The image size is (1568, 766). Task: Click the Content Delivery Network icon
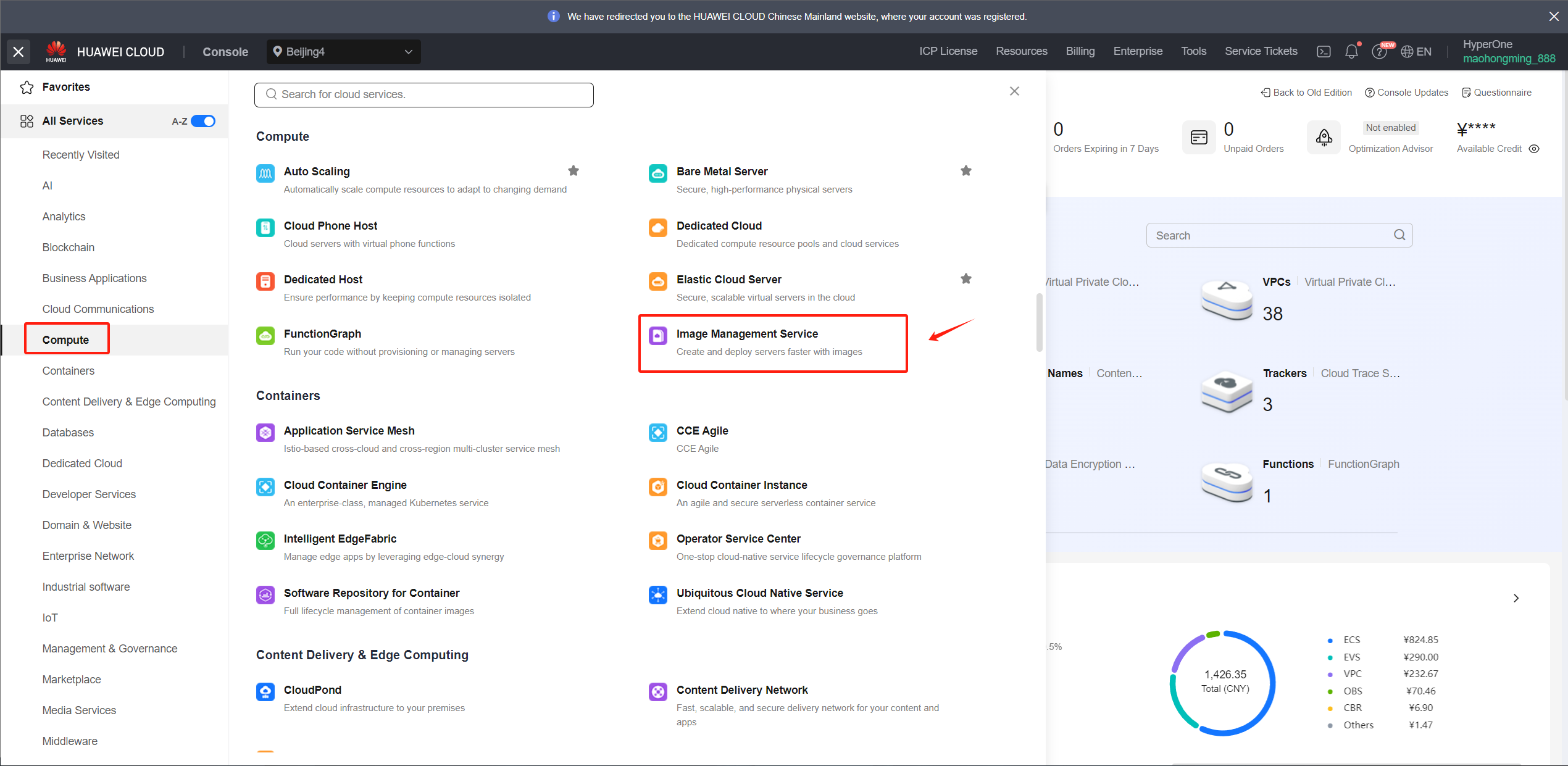[658, 692]
